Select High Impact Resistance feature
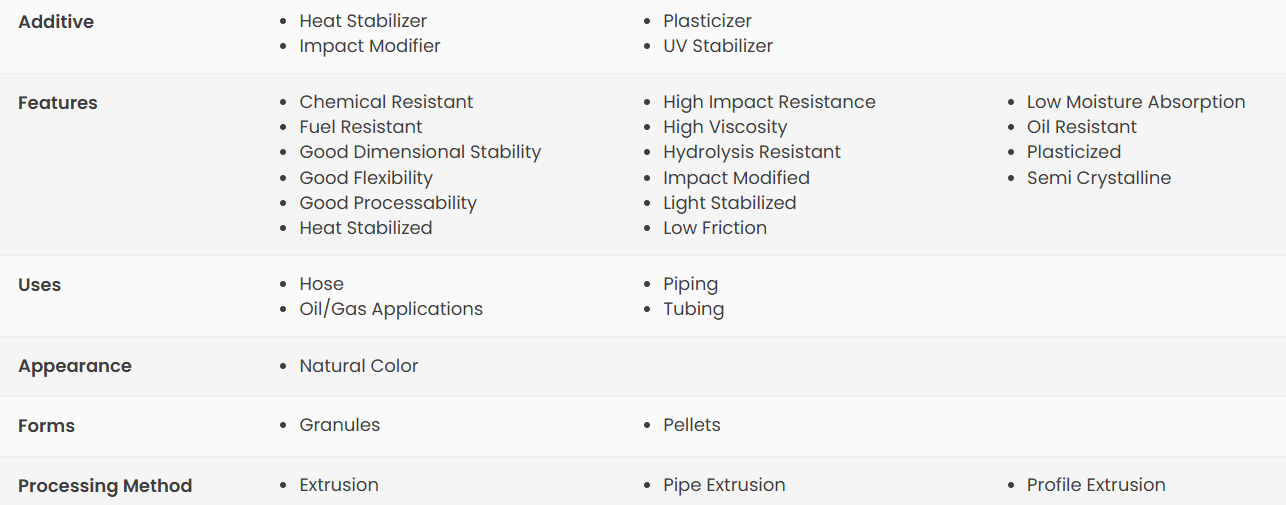The width and height of the screenshot is (1286, 505). (x=769, y=102)
